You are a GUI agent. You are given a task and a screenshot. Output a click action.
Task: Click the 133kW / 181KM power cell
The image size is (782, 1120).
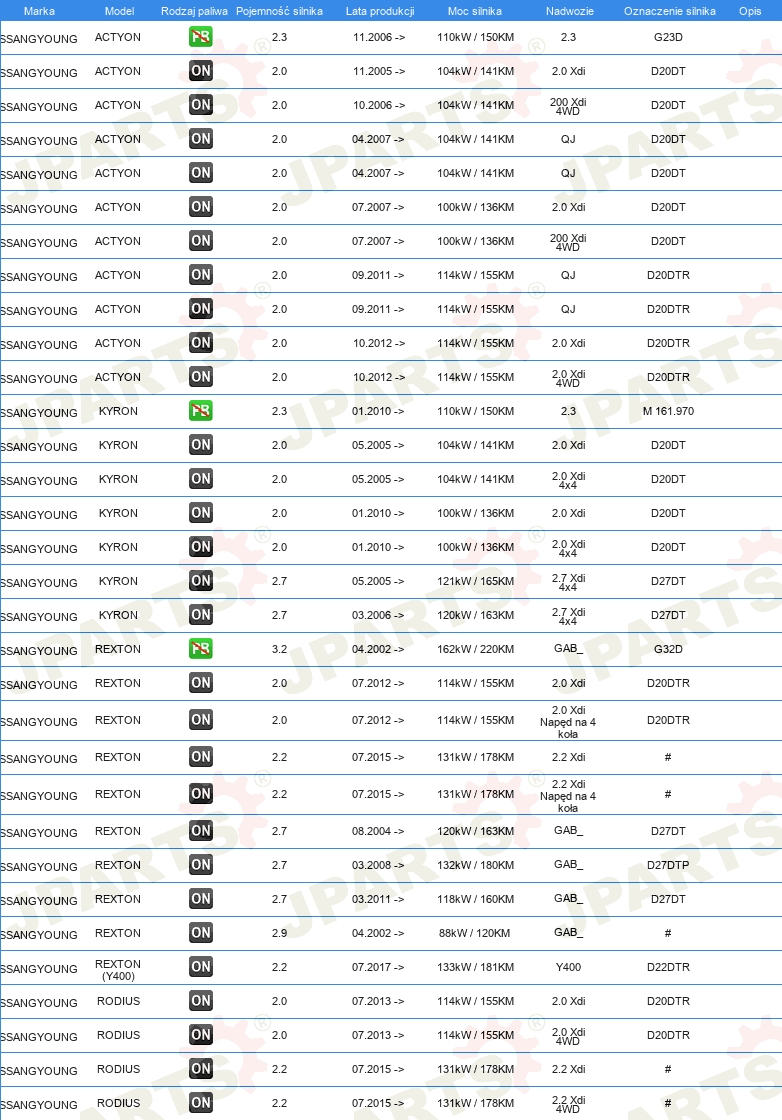pos(476,967)
